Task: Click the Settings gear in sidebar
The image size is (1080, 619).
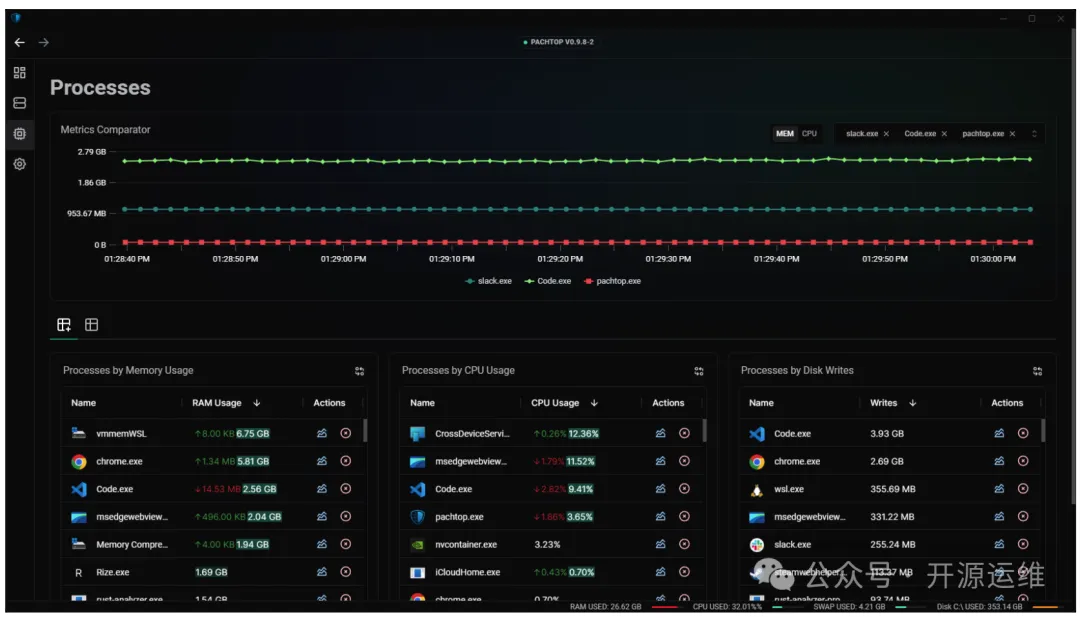Action: 19,164
